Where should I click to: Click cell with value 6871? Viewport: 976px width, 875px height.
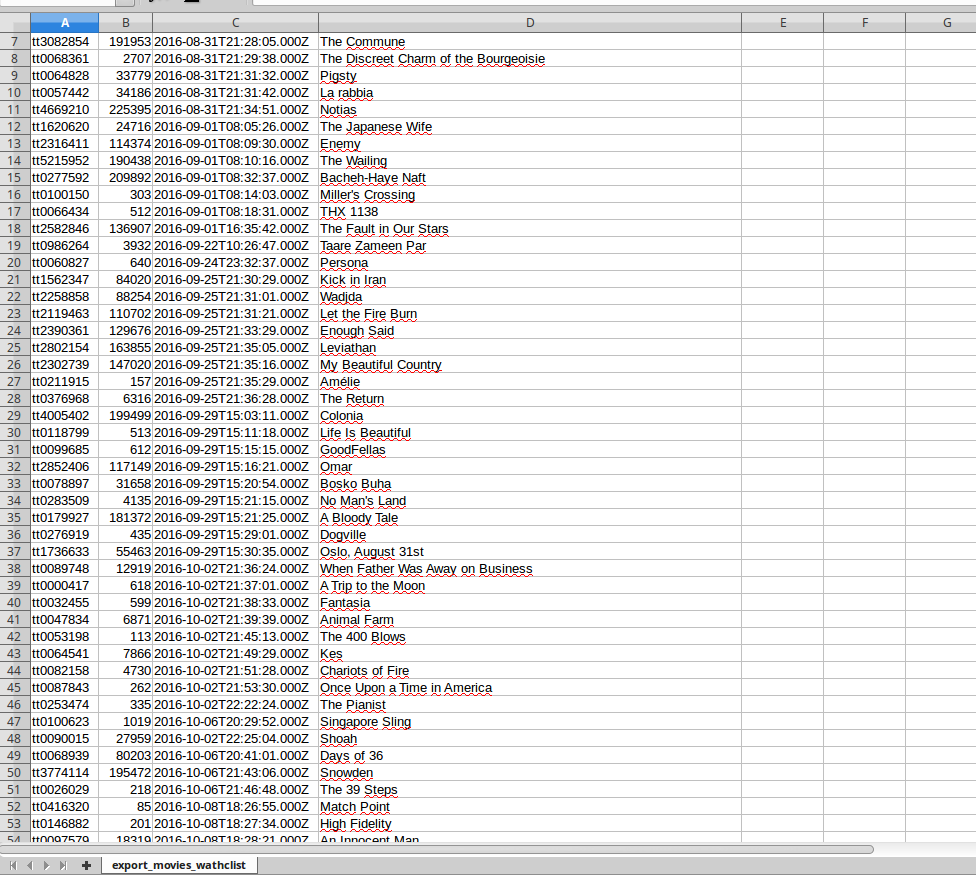tap(126, 620)
